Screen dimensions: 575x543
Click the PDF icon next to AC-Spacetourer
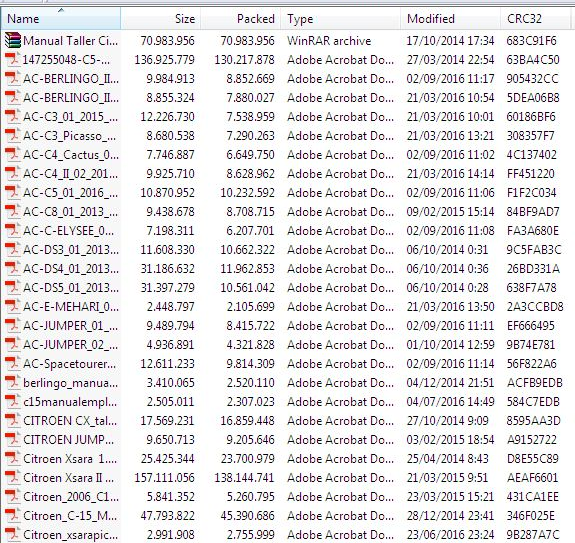pos(12,363)
